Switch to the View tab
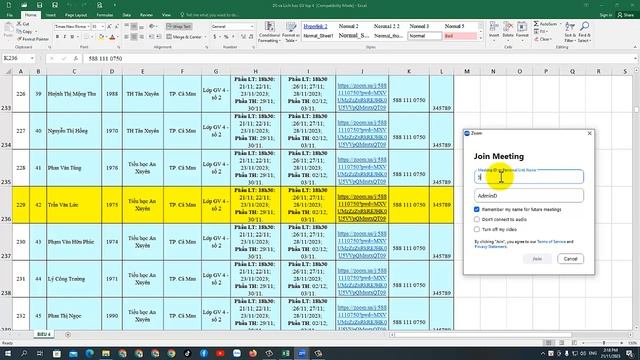The image size is (640, 360). point(166,15)
